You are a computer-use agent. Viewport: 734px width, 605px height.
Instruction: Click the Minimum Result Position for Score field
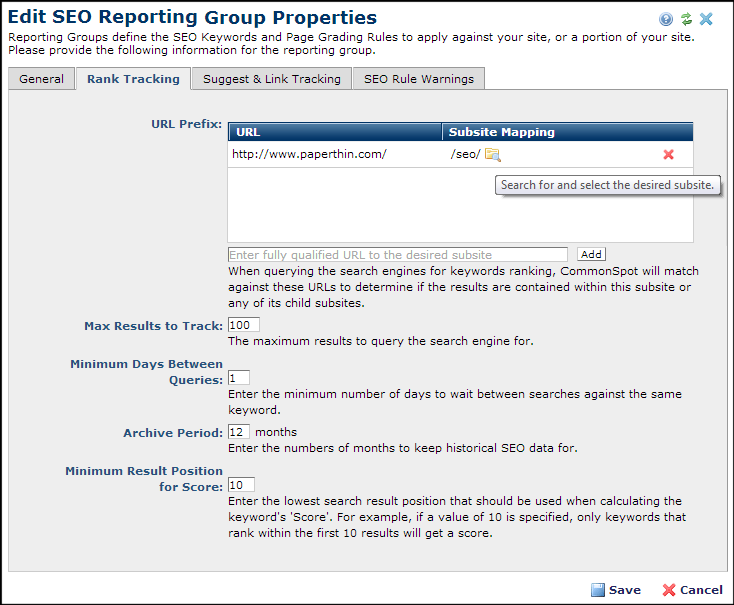pos(241,485)
